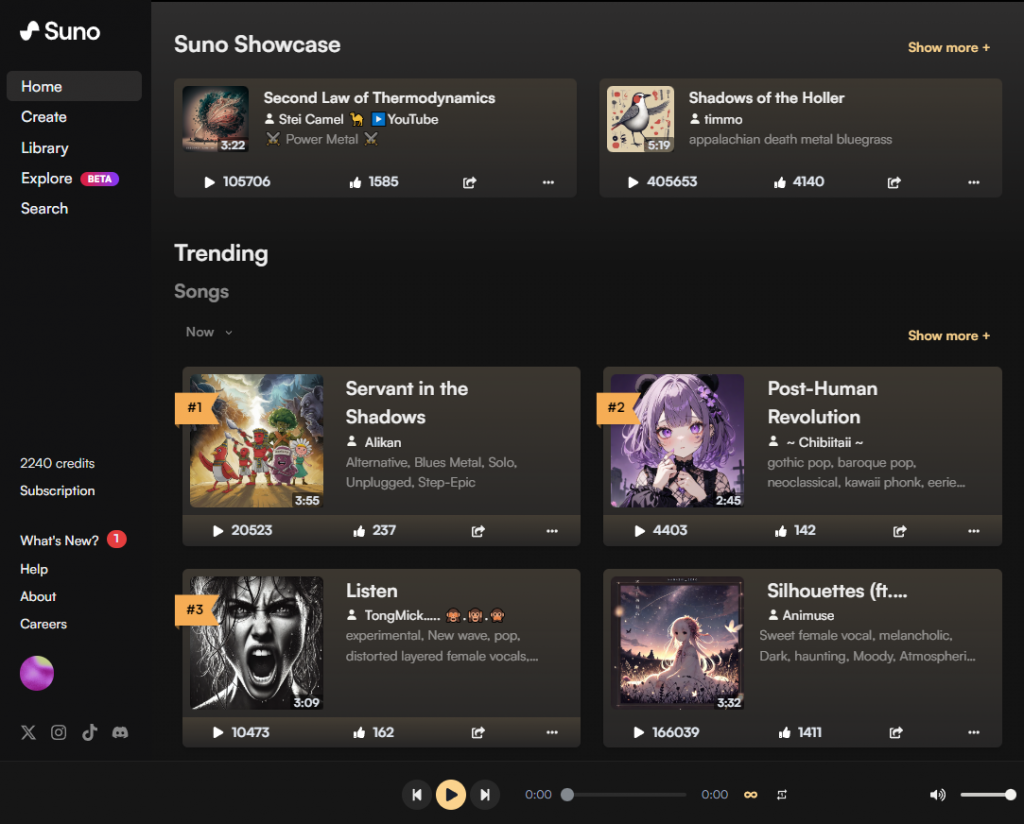Toggle the infinity autoplay button
Viewport: 1024px width, 824px height.
pyautogui.click(x=750, y=795)
